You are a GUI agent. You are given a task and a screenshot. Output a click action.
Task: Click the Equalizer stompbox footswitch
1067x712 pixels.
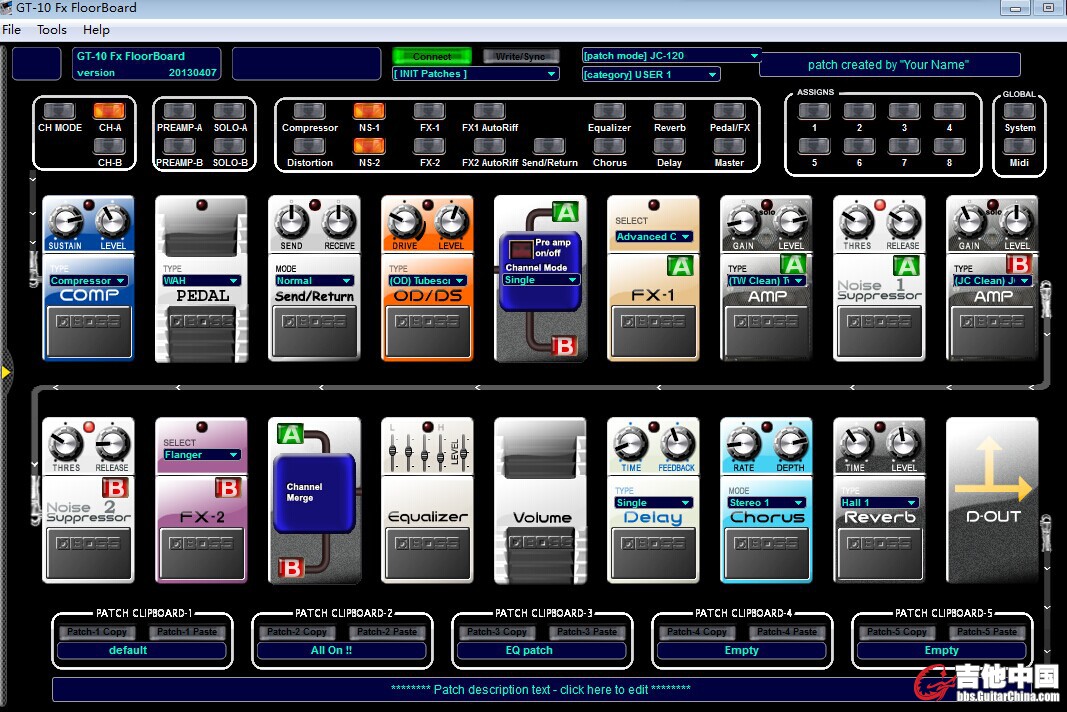[427, 553]
